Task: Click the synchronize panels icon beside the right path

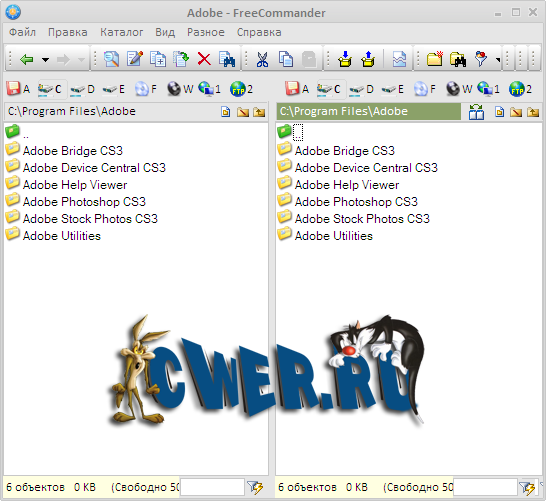Action: [x=476, y=112]
